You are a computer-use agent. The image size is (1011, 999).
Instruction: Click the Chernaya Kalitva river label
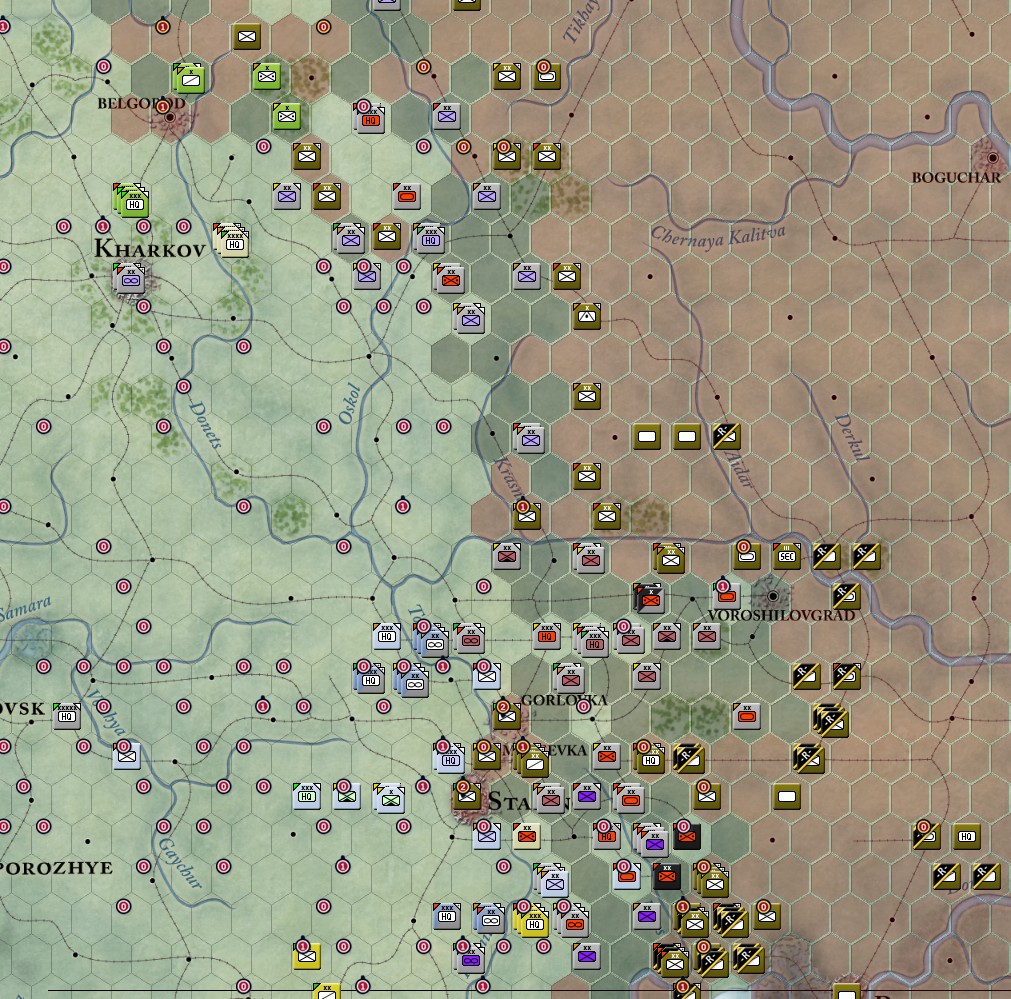718,236
